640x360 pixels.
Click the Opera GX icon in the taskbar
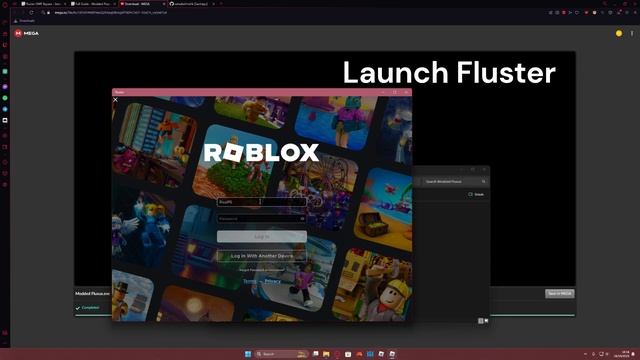pyautogui.click(x=337, y=354)
